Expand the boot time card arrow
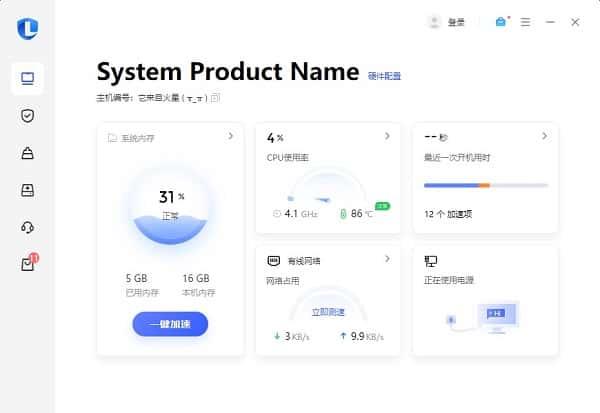 pos(544,136)
